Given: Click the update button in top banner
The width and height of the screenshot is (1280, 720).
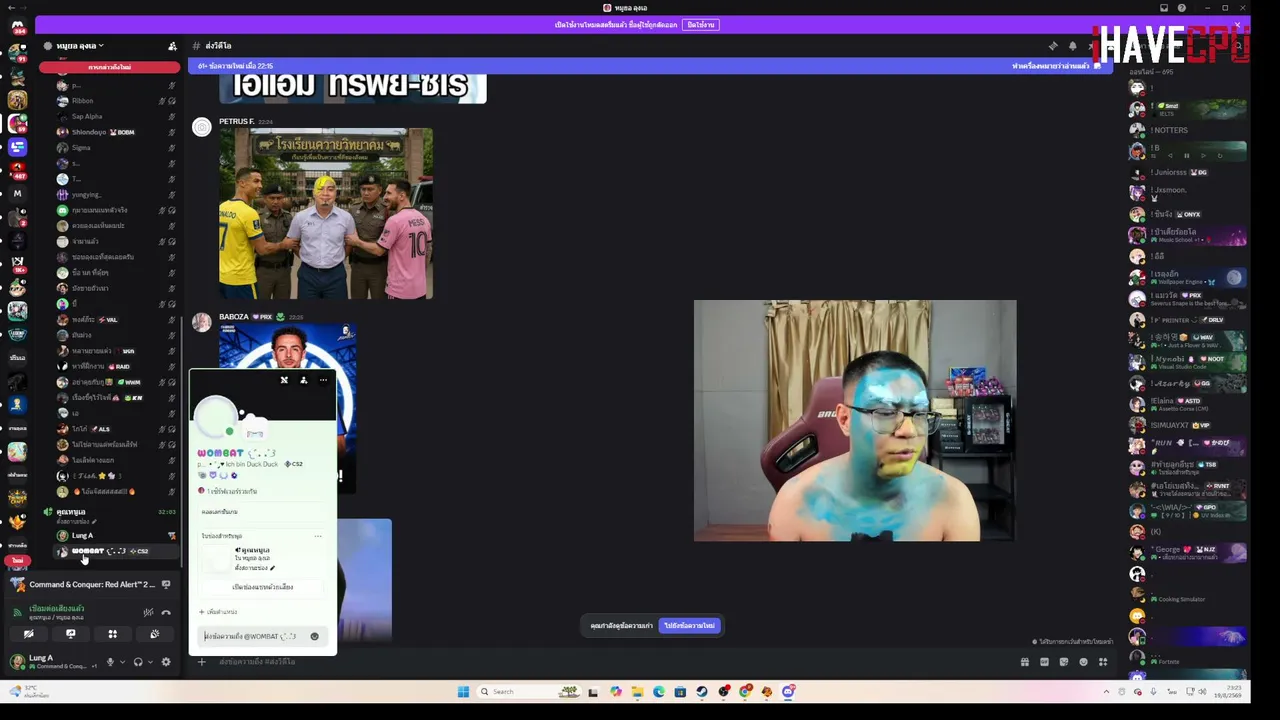Looking at the screenshot, I should [701, 25].
